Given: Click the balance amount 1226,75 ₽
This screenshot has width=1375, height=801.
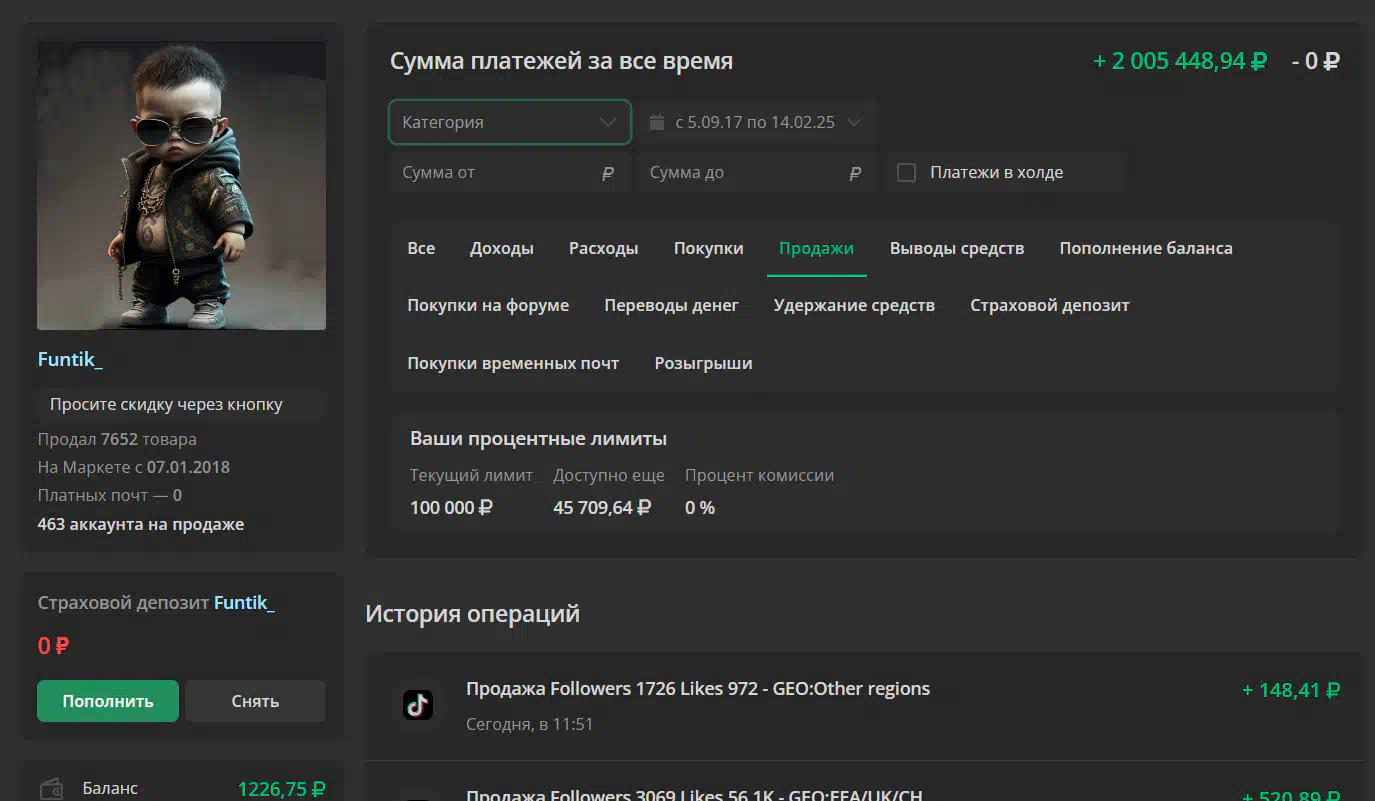Looking at the screenshot, I should click(282, 788).
